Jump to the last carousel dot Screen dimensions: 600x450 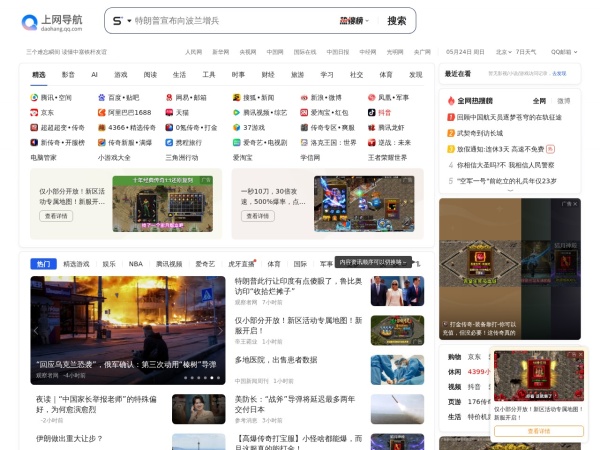point(218,378)
